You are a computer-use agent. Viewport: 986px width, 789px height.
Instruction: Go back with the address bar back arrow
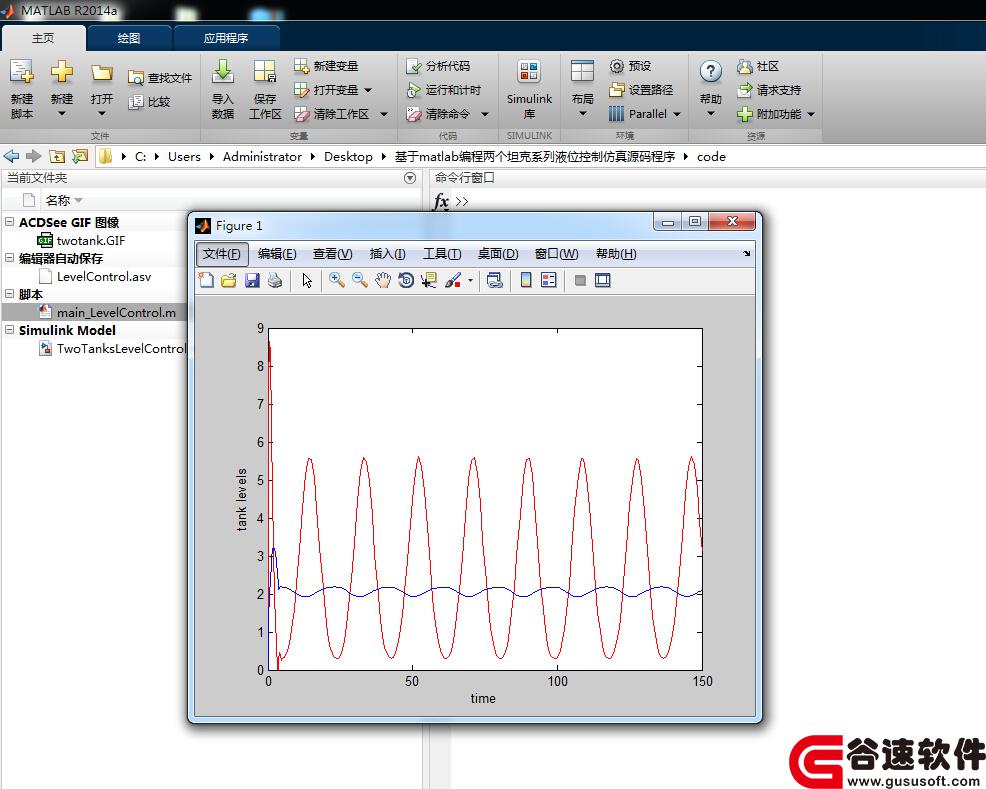point(11,157)
